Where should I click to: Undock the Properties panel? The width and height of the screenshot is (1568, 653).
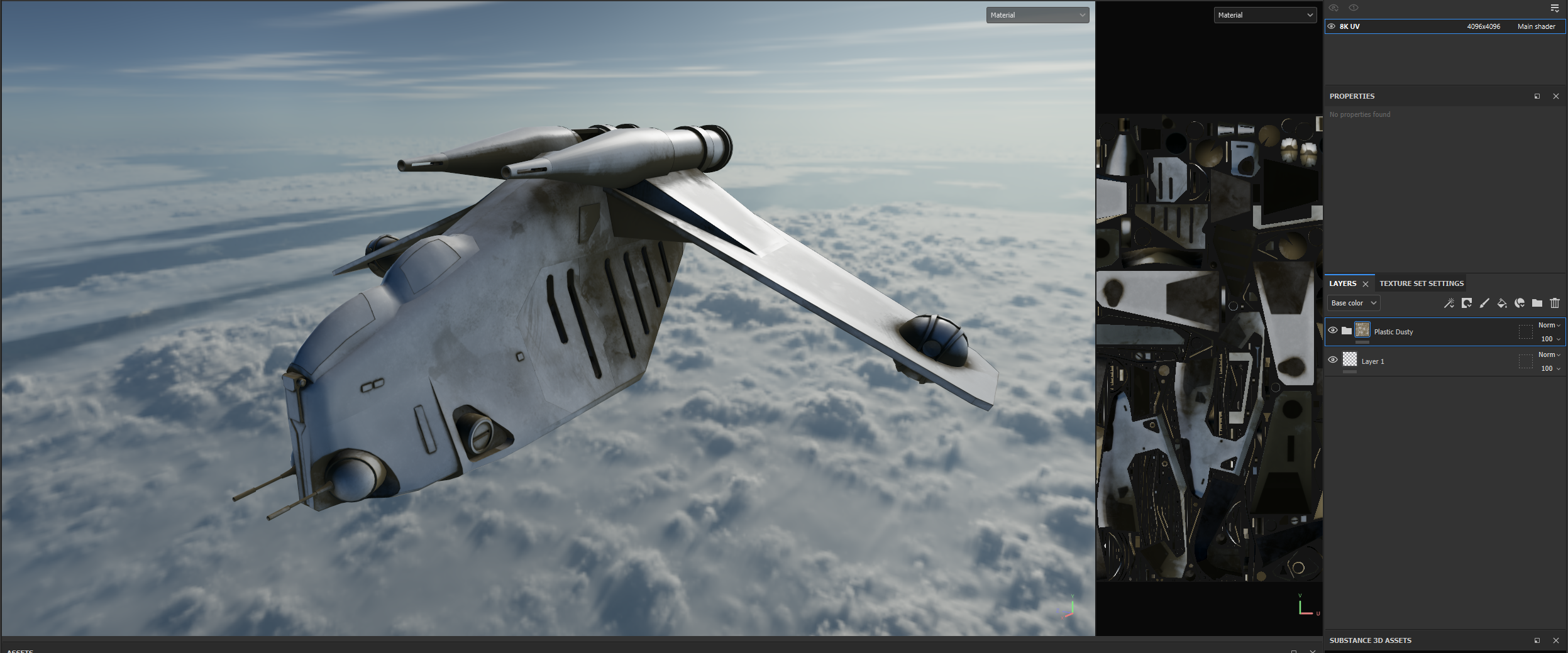click(1537, 96)
